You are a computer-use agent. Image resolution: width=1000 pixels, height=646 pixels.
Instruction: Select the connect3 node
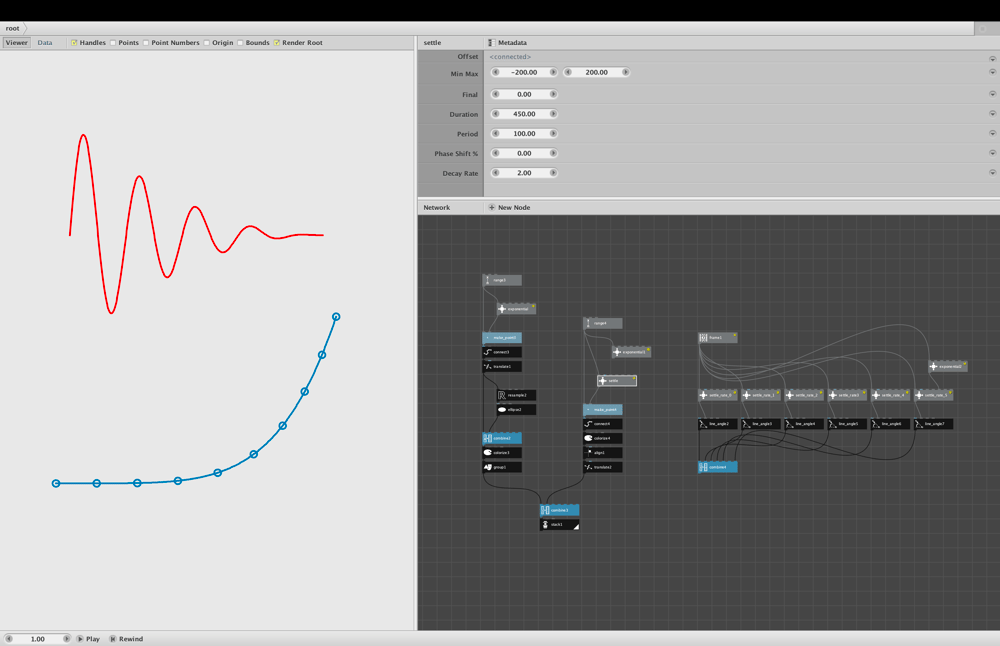[502, 352]
